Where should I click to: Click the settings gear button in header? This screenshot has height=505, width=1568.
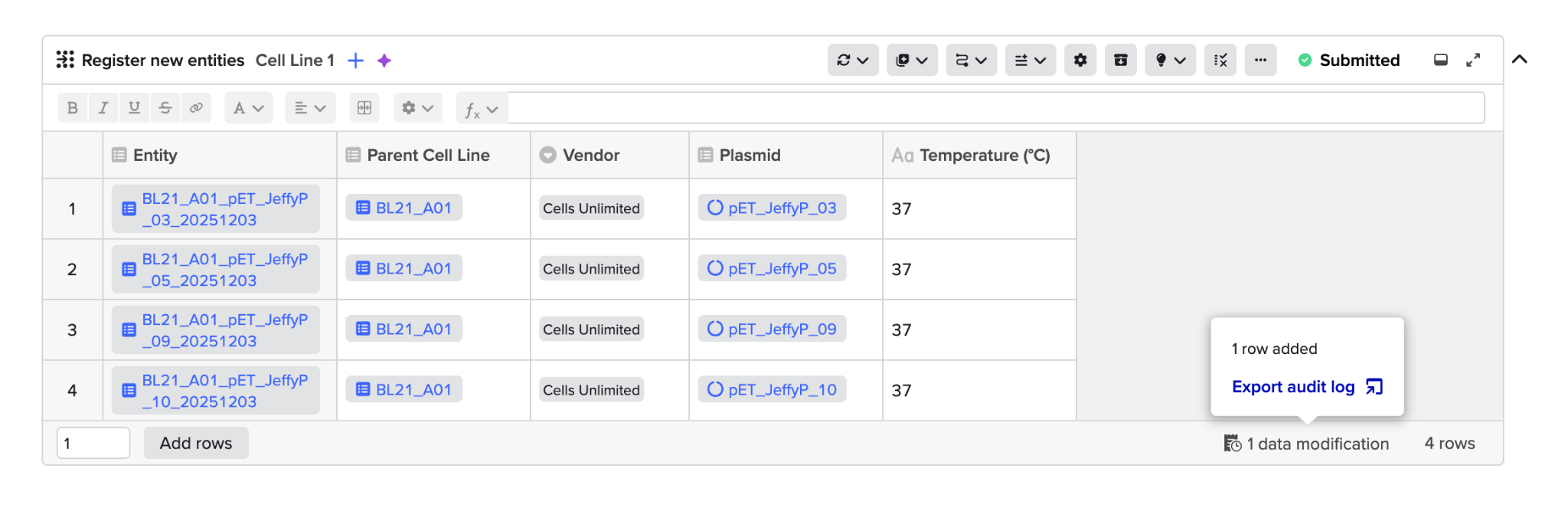(x=1080, y=60)
